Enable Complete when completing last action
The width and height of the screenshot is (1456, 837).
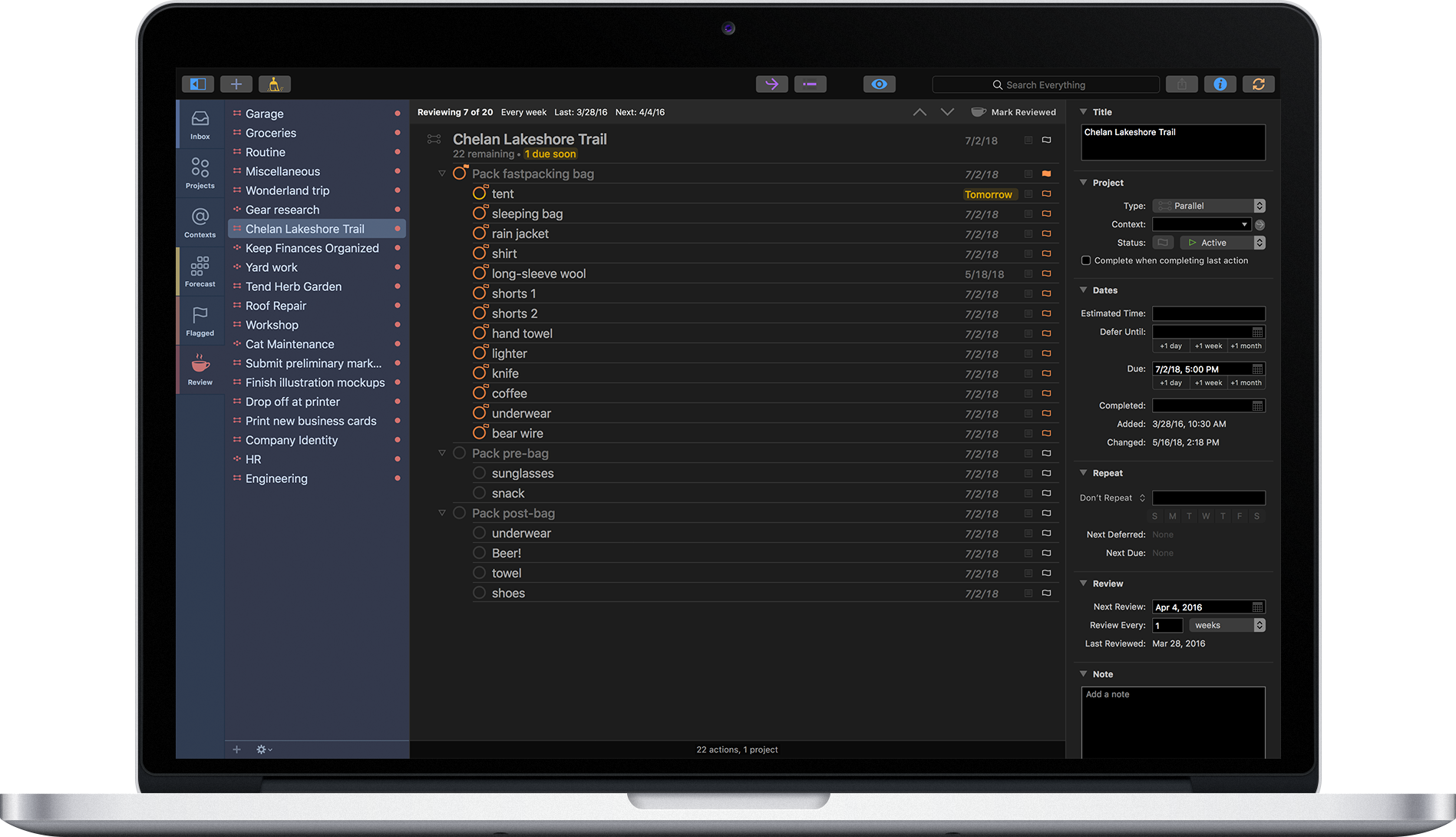(1086, 261)
